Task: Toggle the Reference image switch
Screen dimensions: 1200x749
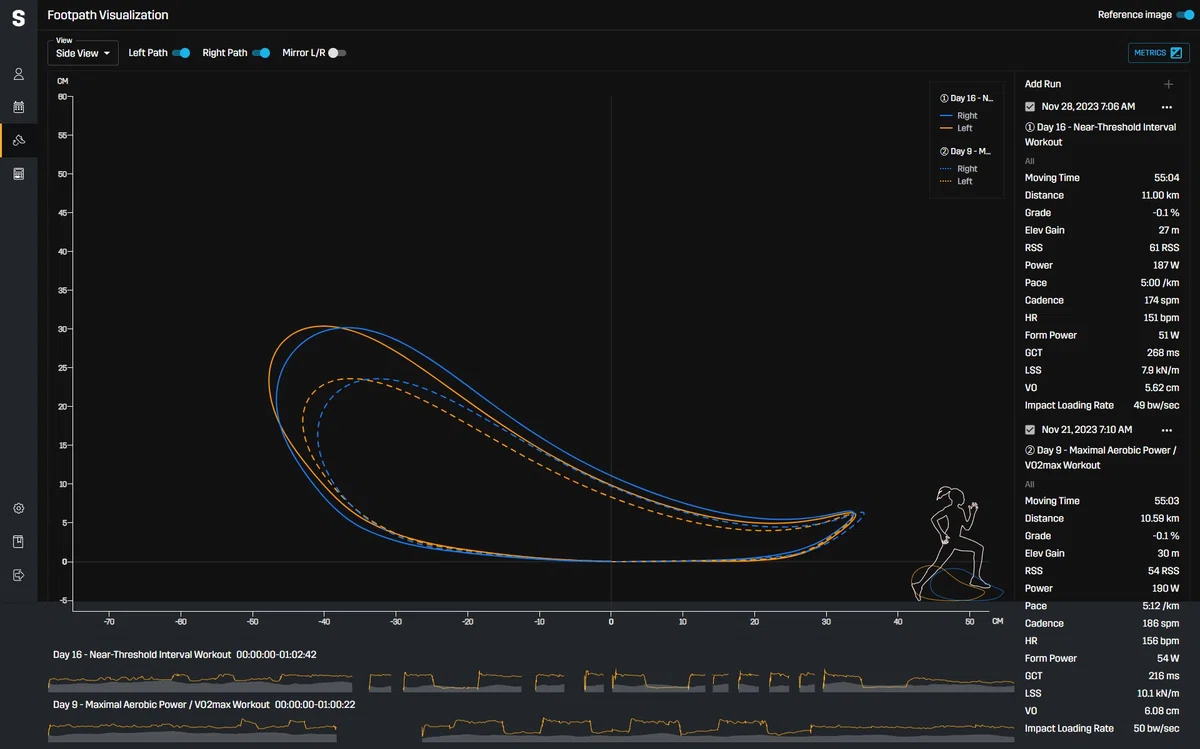Action: pos(1185,15)
